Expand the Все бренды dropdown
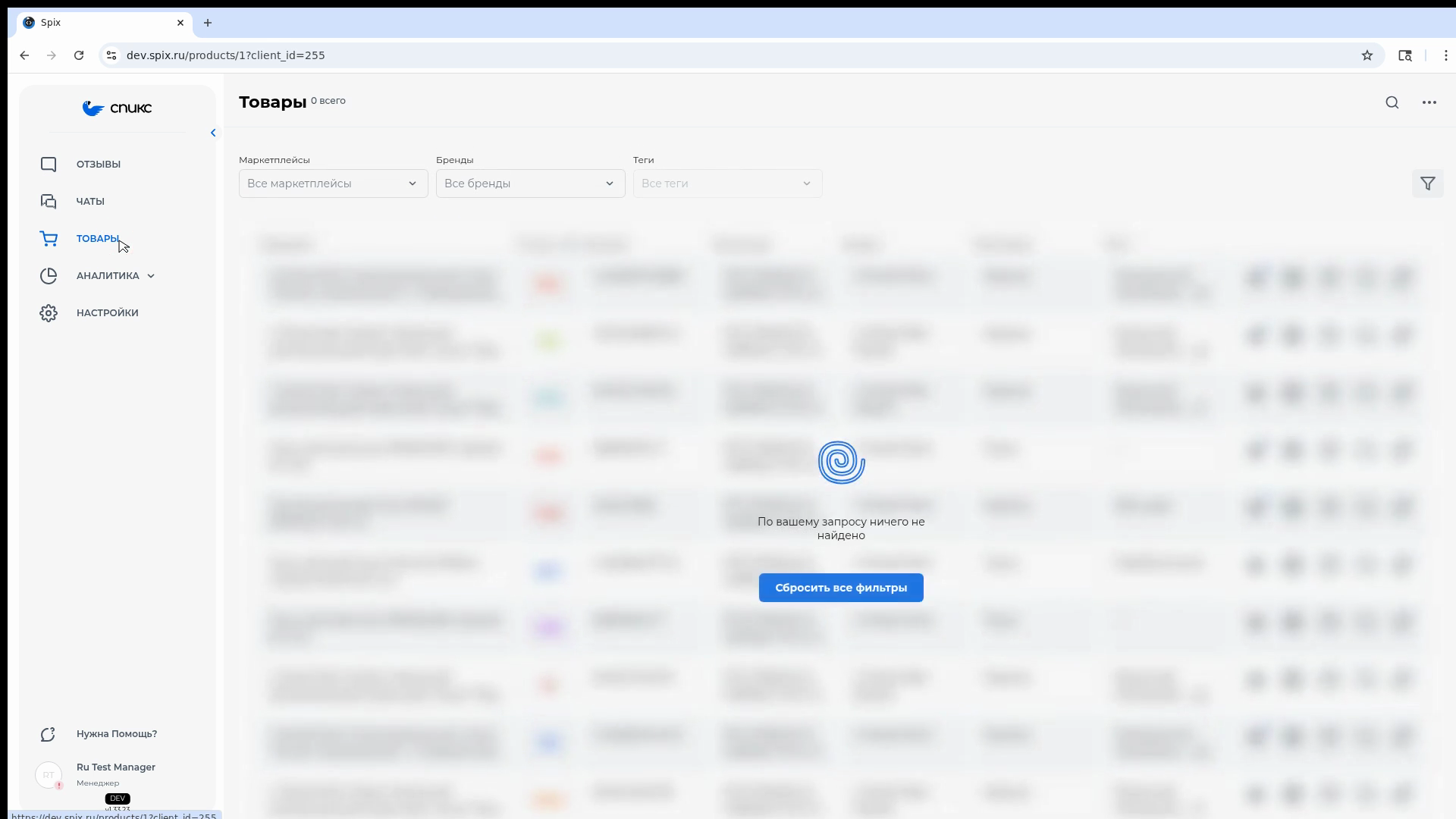Screen dimensions: 1456x819 click(531, 184)
